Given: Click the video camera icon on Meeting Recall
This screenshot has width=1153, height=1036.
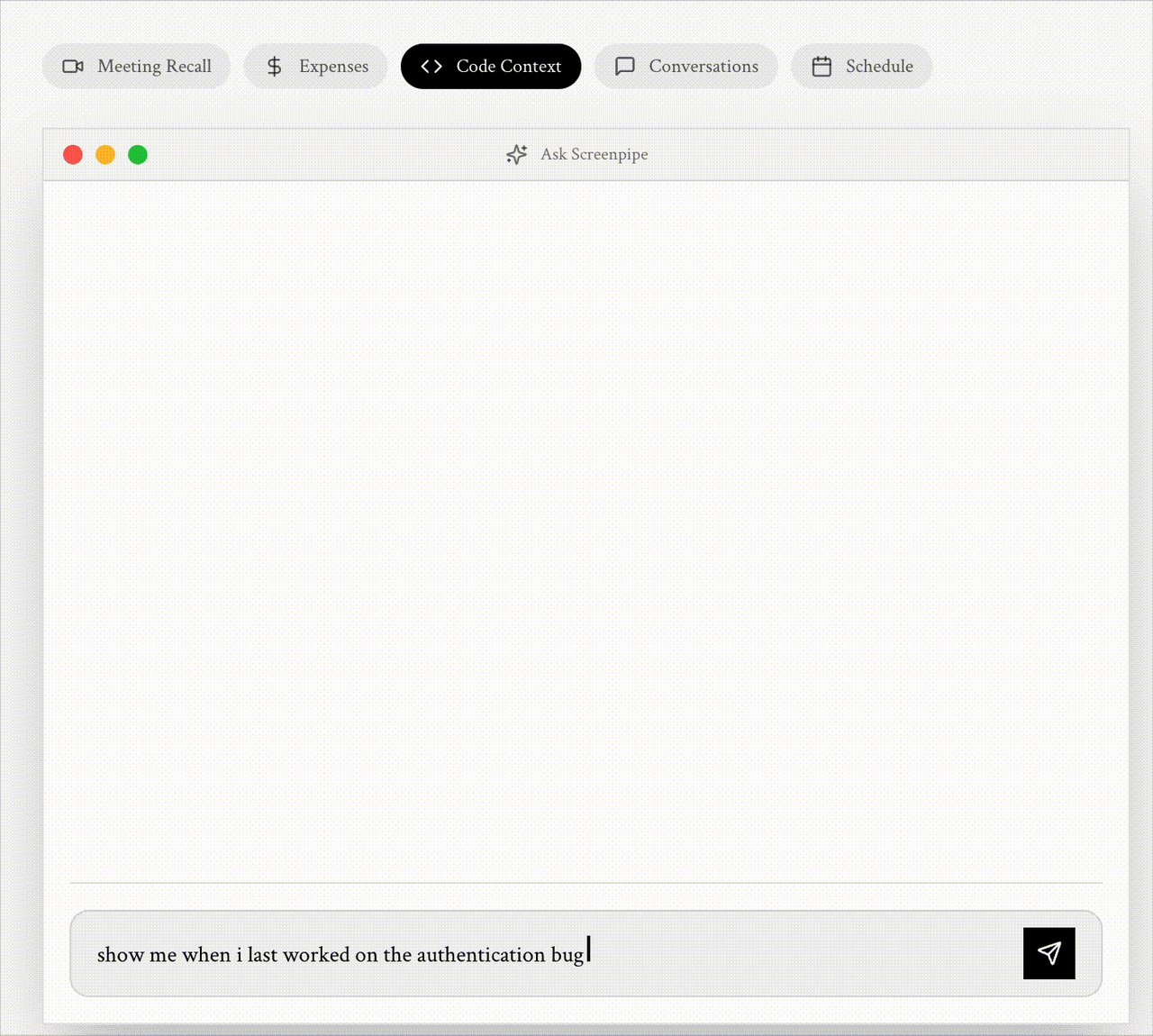Looking at the screenshot, I should tap(73, 66).
